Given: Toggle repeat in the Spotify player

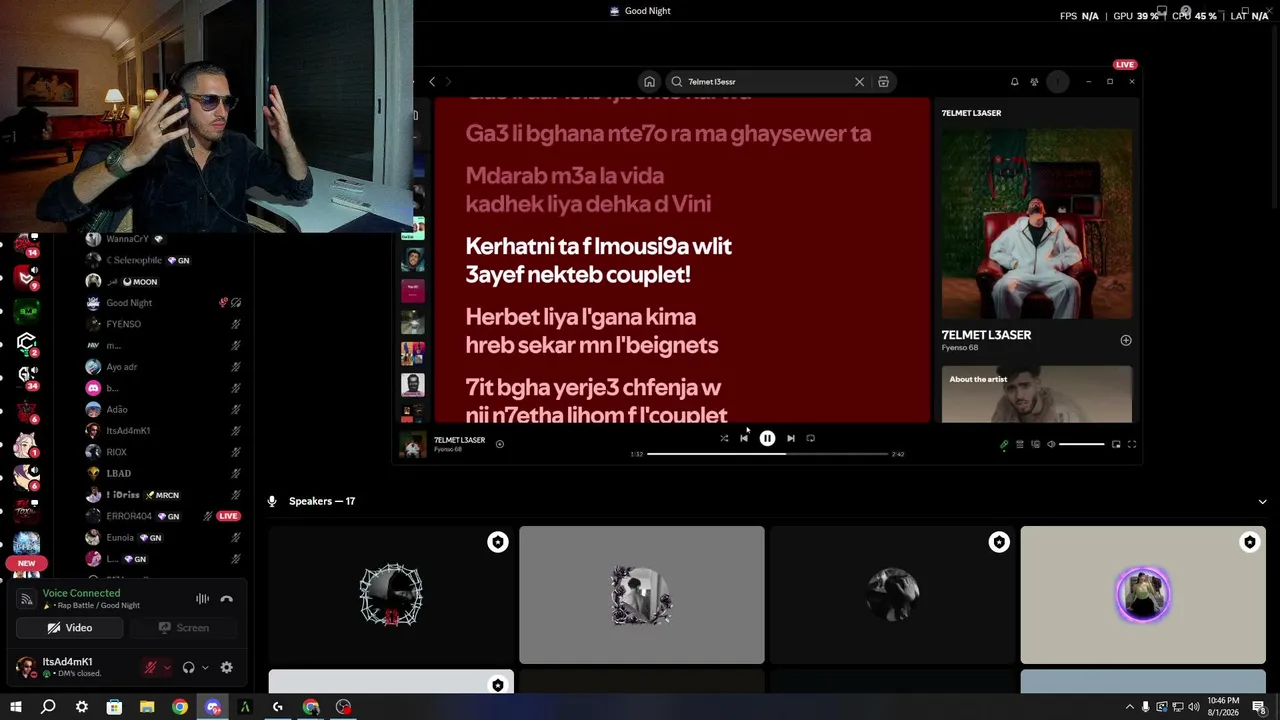Looking at the screenshot, I should (x=810, y=438).
